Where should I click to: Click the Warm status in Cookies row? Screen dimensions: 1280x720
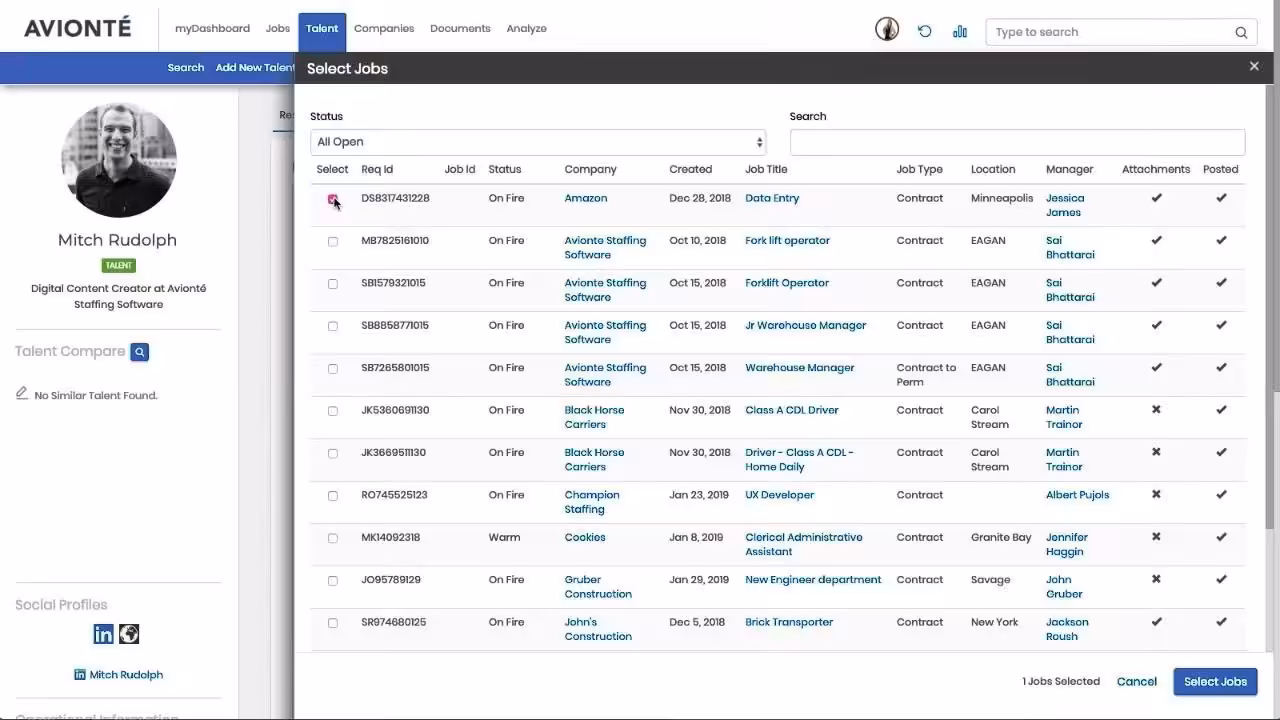coord(504,537)
